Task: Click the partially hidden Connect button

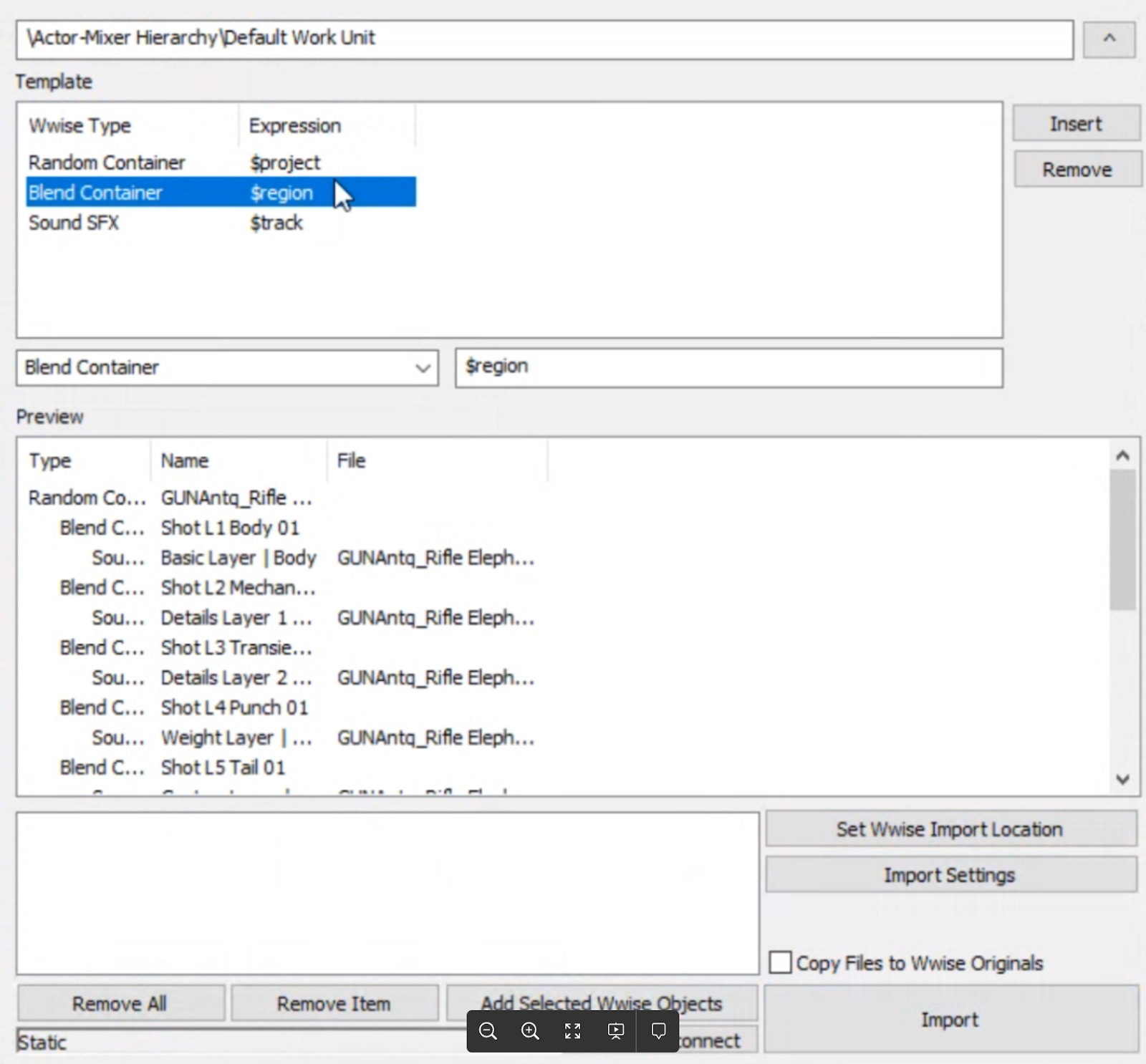Action: click(x=716, y=1040)
